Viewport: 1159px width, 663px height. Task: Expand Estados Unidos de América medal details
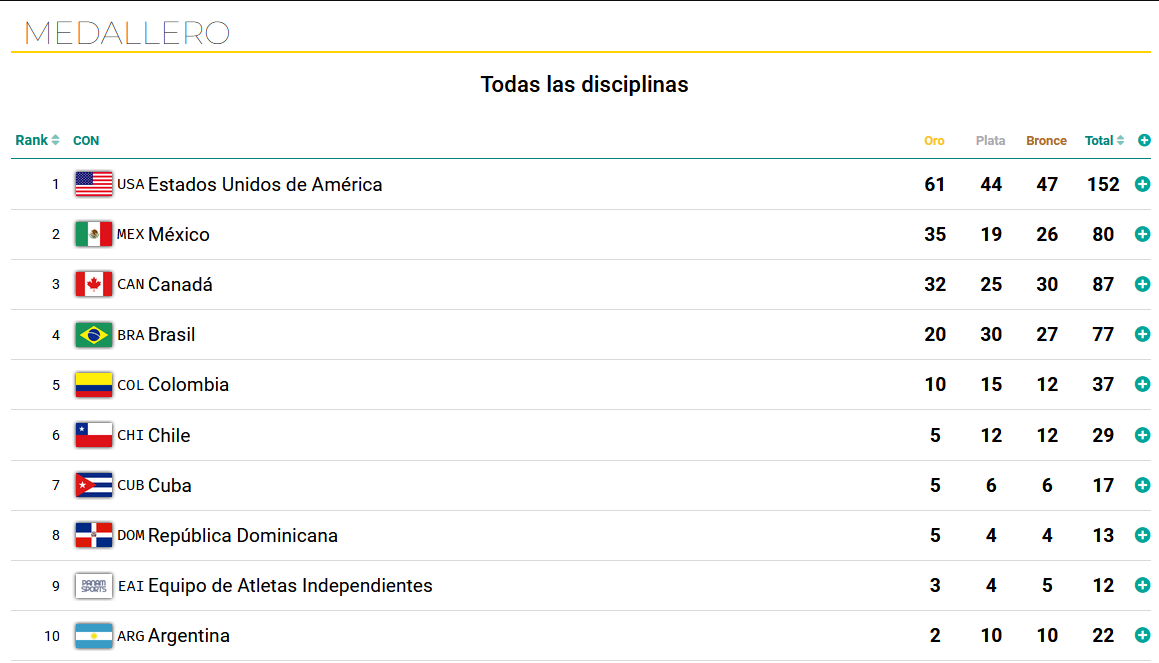pyautogui.click(x=1142, y=184)
